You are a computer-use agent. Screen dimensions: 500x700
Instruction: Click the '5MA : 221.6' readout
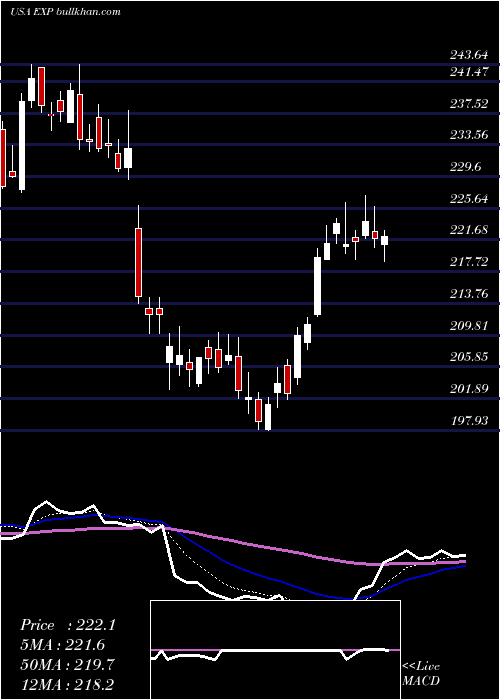click(63, 645)
